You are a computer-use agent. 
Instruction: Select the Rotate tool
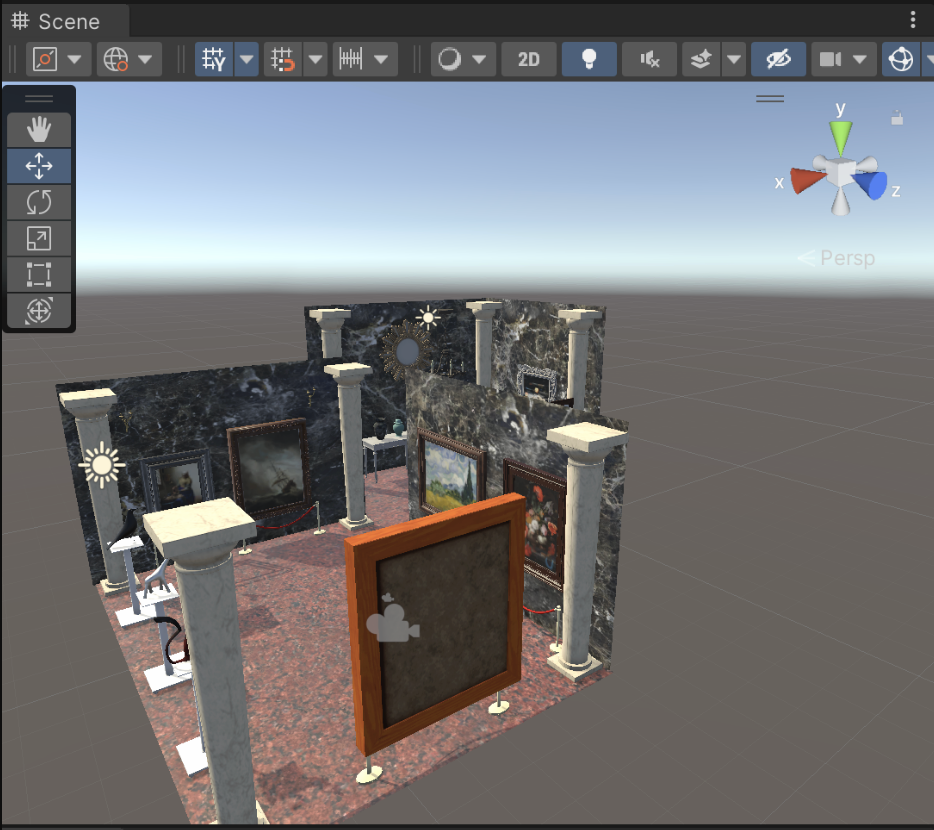(x=39, y=202)
